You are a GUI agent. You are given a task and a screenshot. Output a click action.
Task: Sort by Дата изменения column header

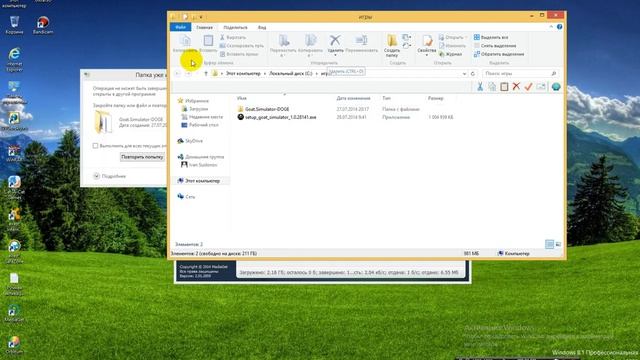pos(353,98)
